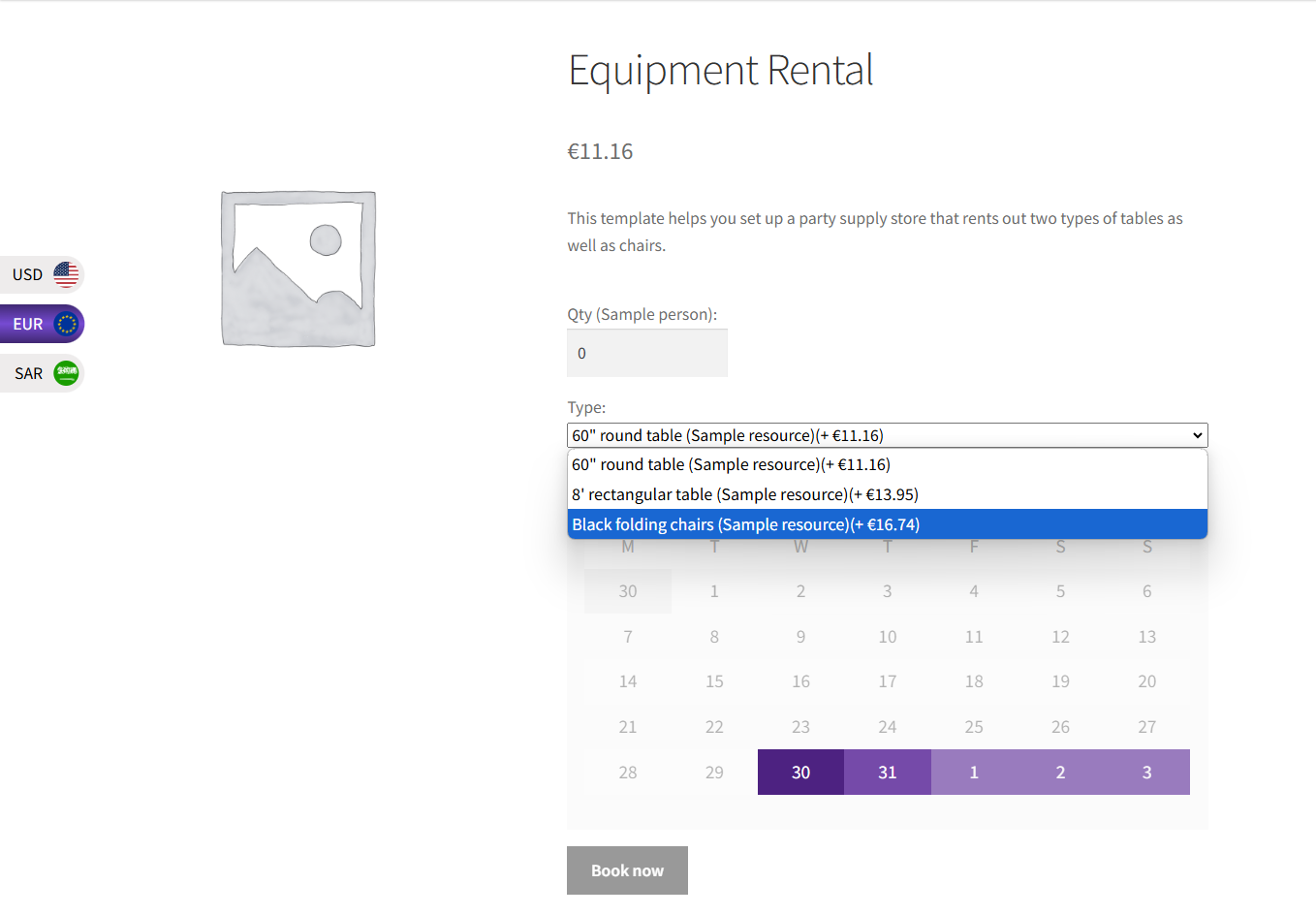Screen dimensions: 1316x916
Task: Collapse the Type dropdown select box
Action: click(x=888, y=435)
